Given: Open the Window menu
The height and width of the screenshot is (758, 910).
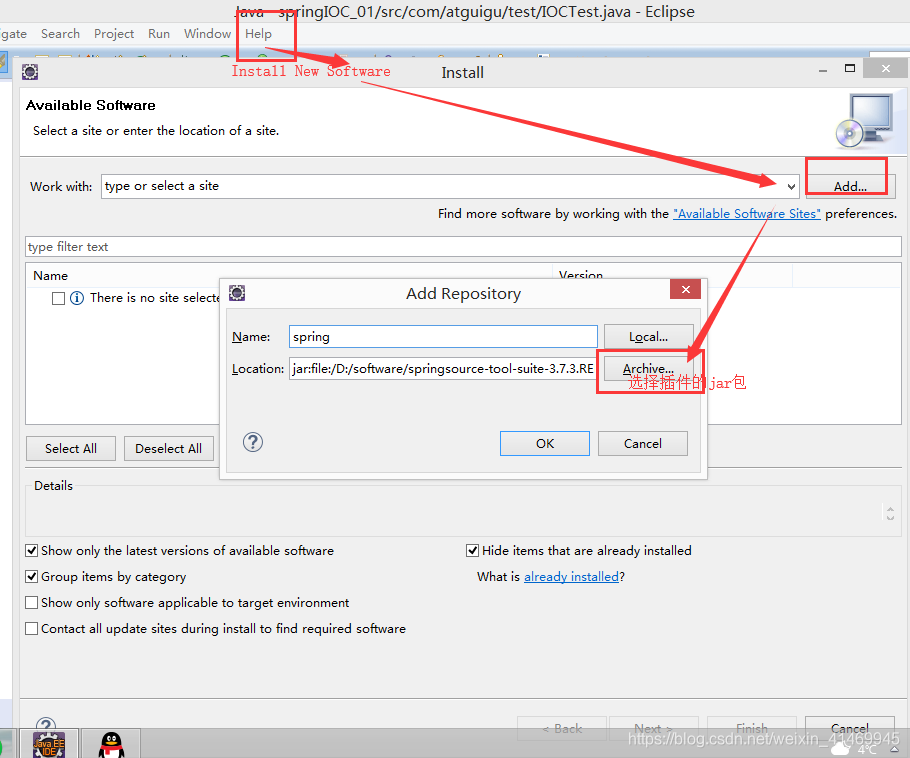Looking at the screenshot, I should tap(207, 34).
